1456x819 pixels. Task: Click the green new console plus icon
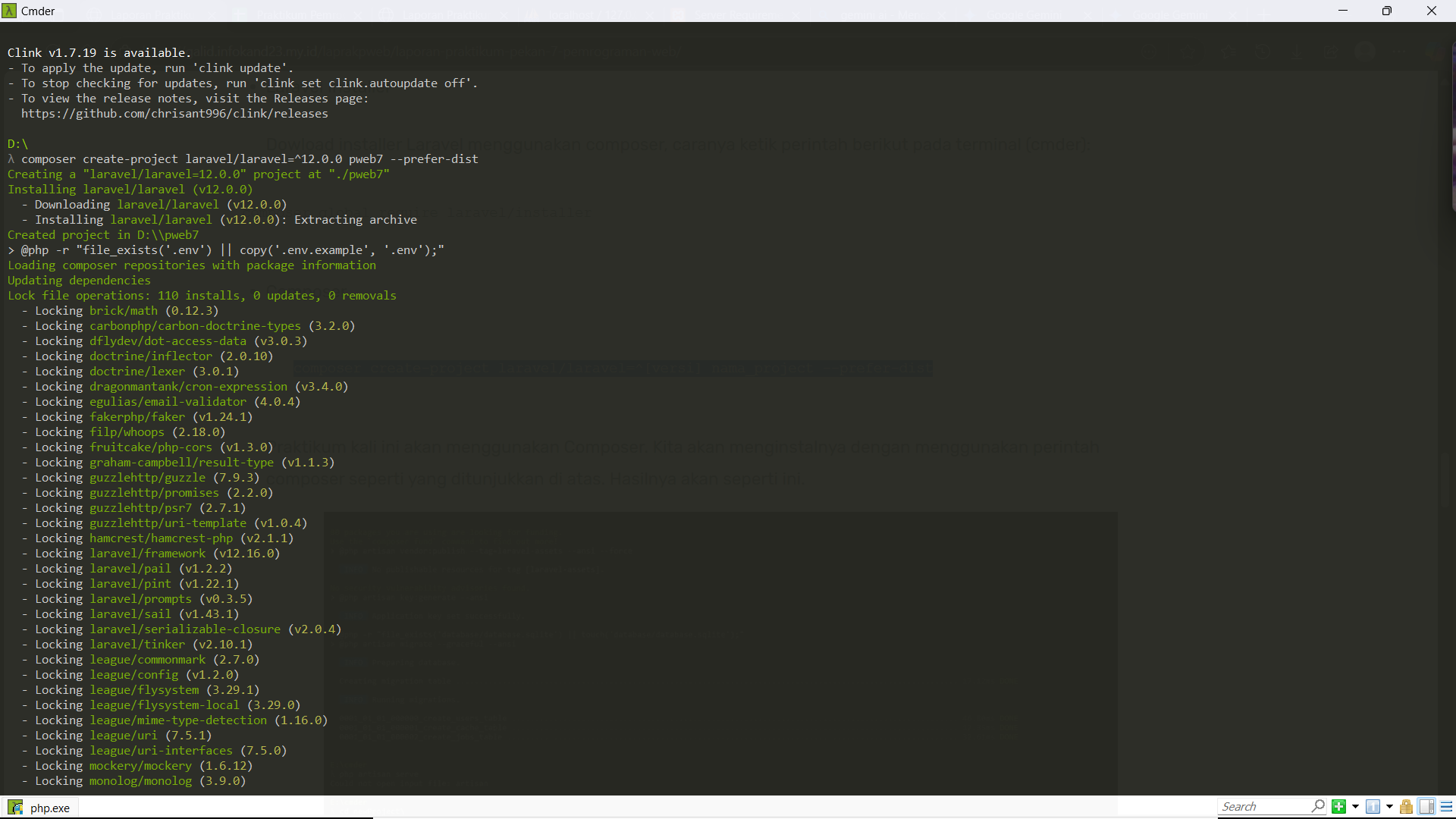[1338, 807]
